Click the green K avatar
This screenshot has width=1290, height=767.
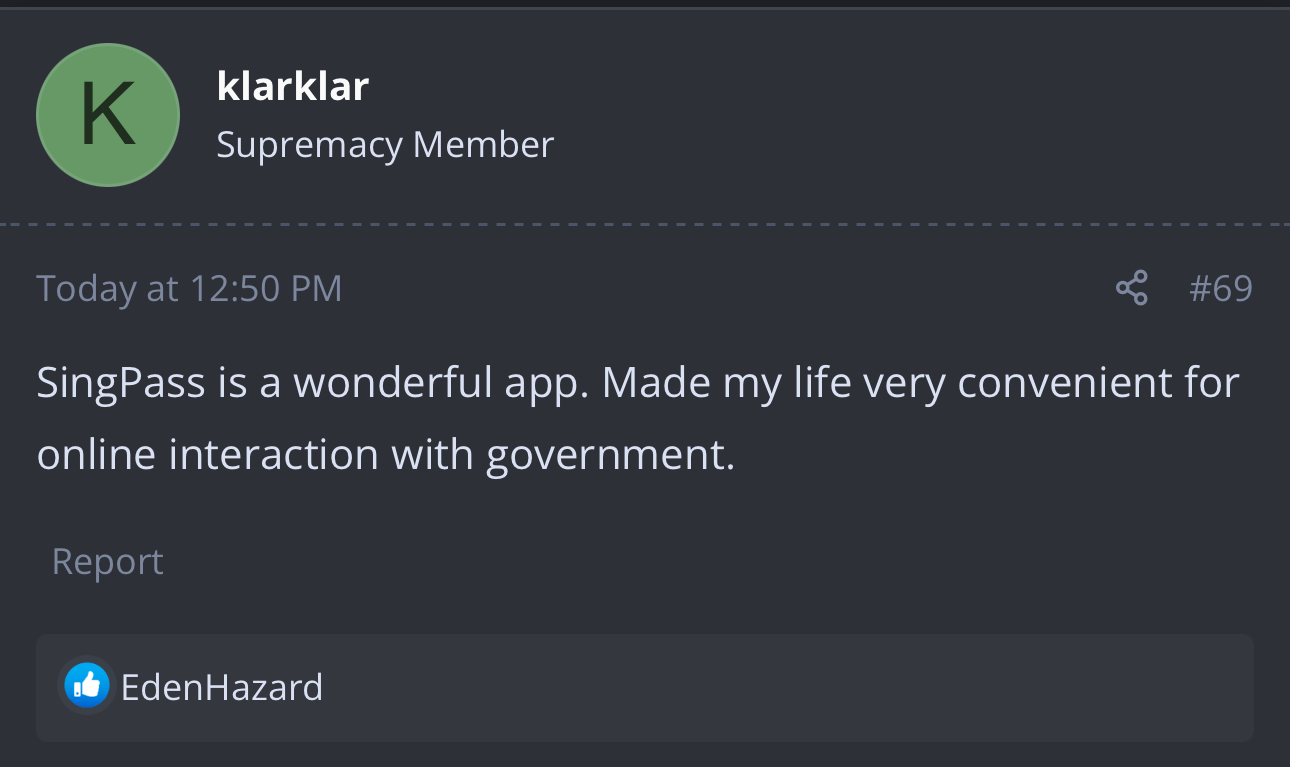tap(108, 115)
